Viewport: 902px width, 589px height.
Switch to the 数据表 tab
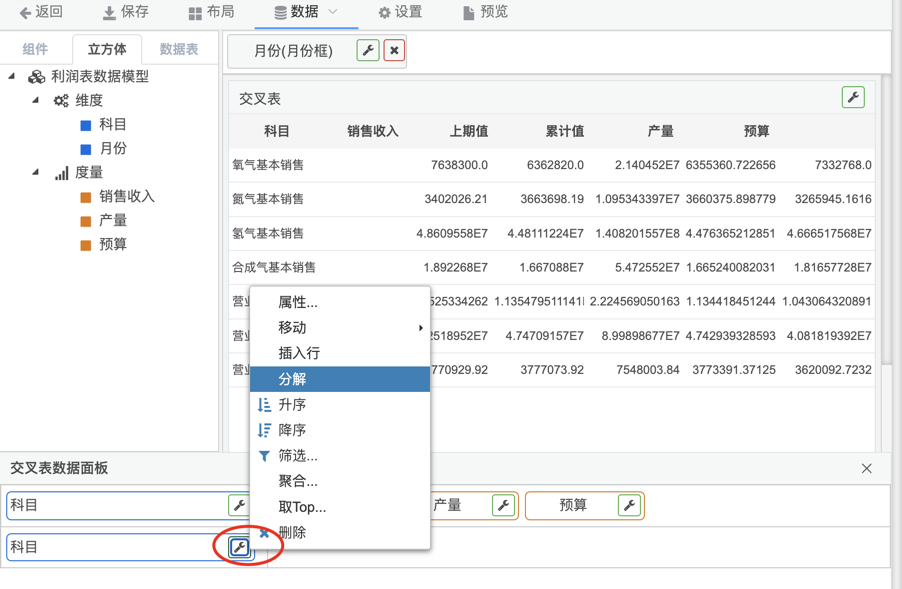[x=179, y=49]
